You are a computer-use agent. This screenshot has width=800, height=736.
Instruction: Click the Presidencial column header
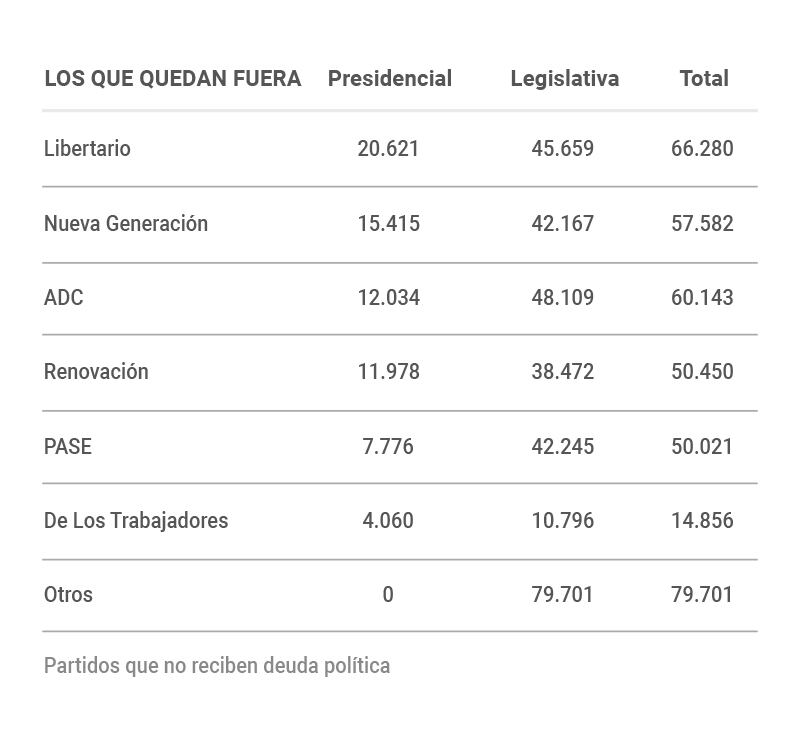tap(389, 79)
